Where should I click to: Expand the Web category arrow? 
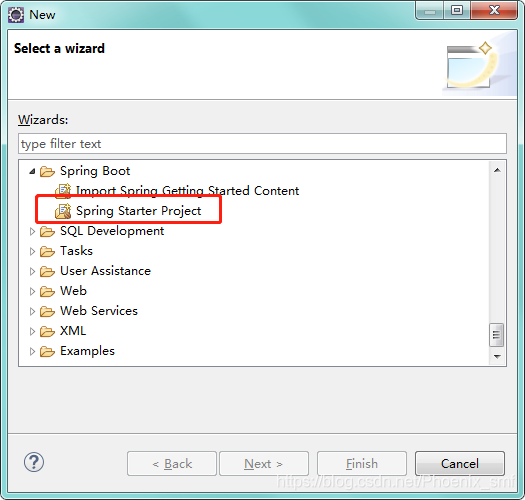(32, 291)
